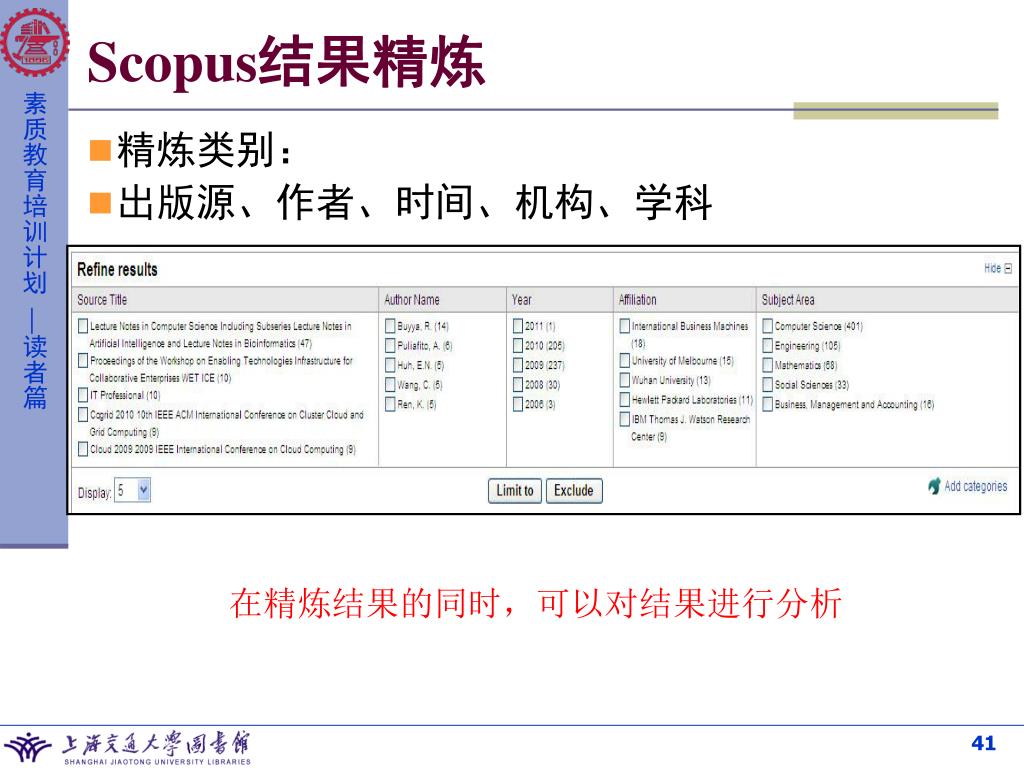Check the Huh, E.N. author box
1024x768 pixels.
pyautogui.click(x=390, y=364)
